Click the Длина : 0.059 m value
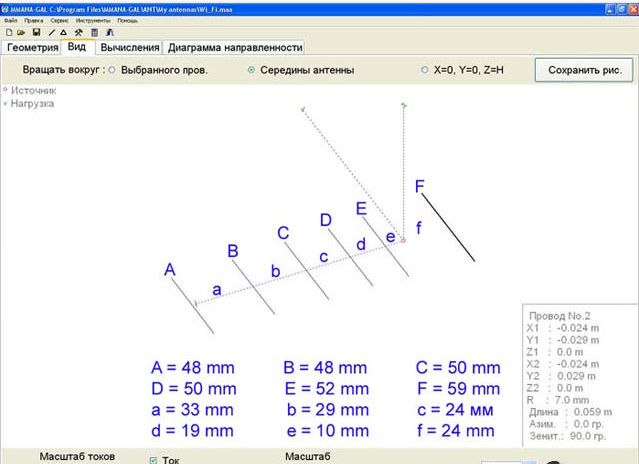This screenshot has height=464, width=639. [571, 412]
